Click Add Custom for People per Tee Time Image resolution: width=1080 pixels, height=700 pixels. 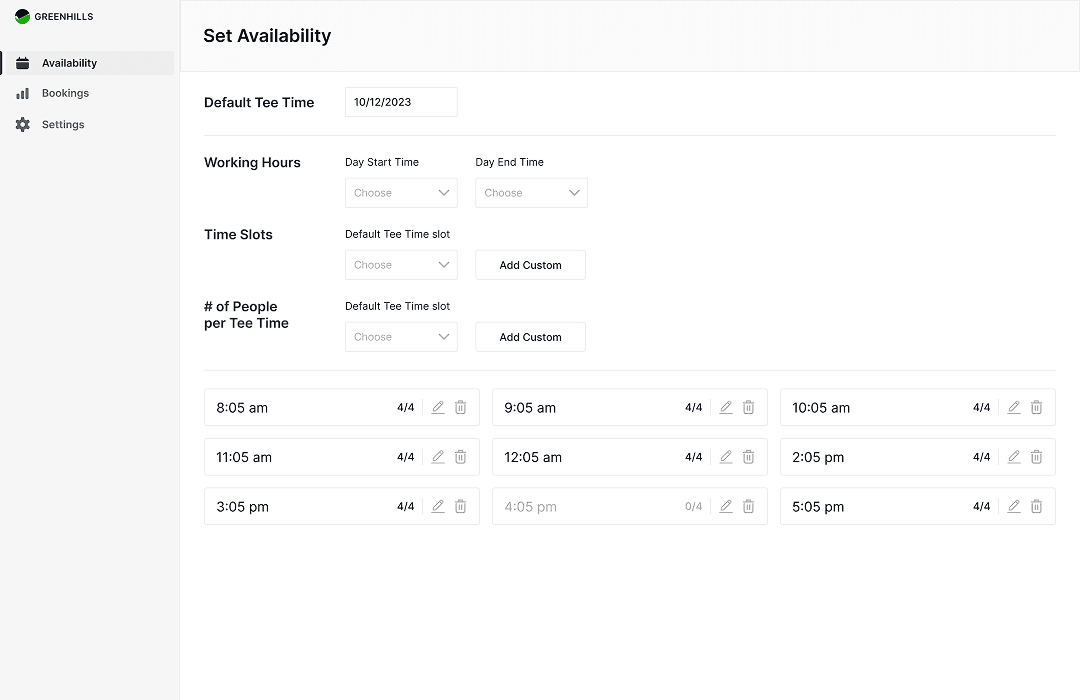(530, 337)
